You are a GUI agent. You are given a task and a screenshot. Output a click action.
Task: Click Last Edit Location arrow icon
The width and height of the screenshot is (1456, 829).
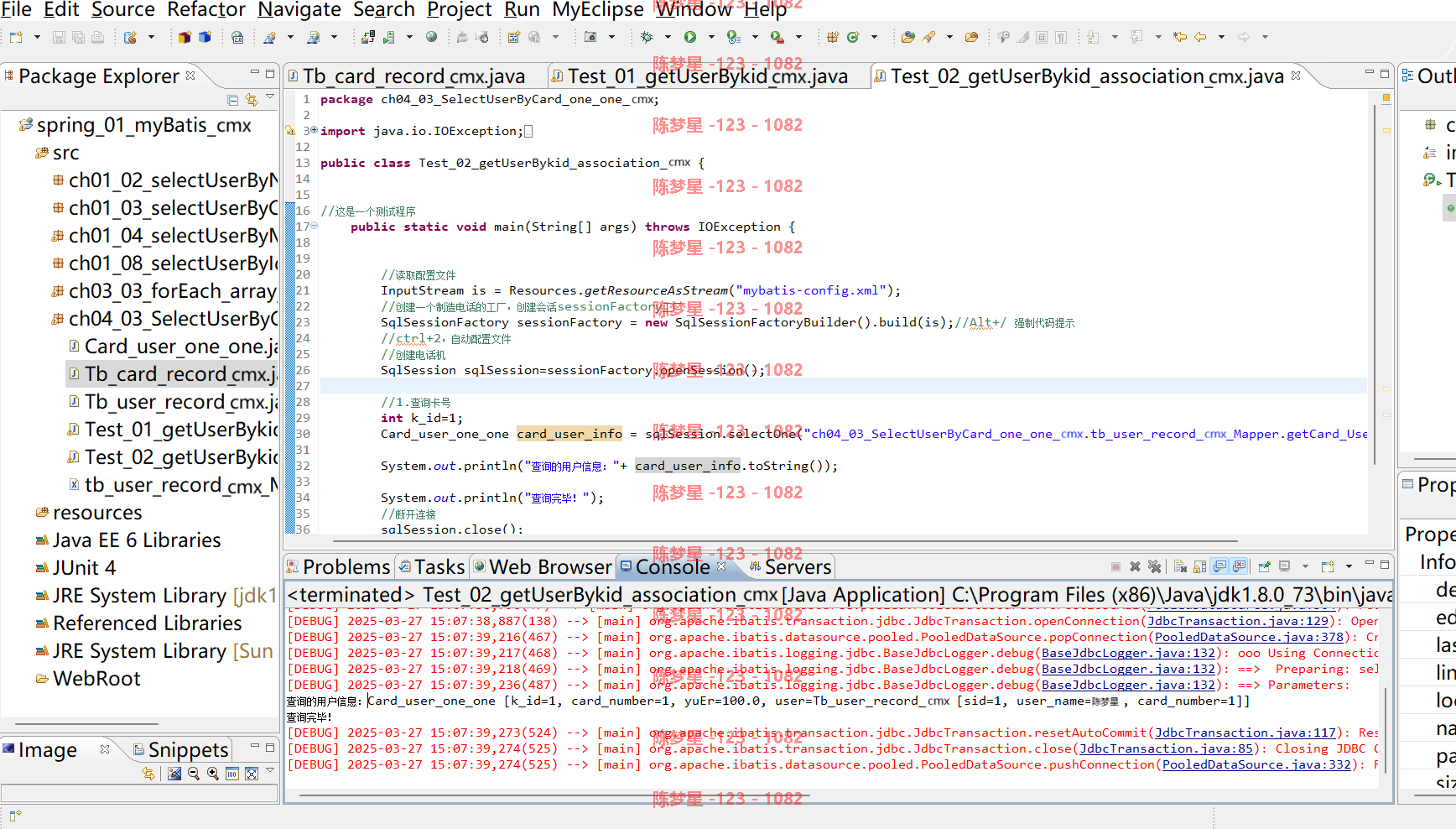click(1180, 37)
